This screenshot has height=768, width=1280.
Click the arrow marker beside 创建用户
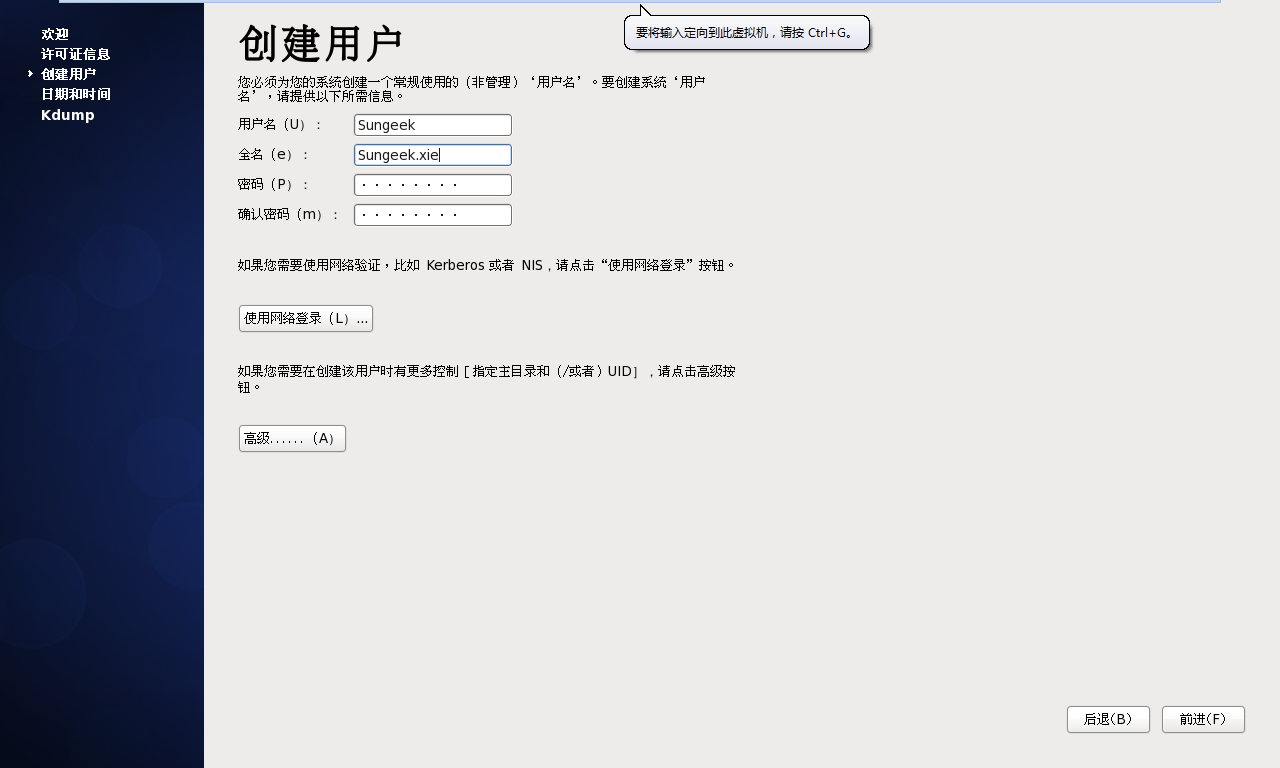29,73
